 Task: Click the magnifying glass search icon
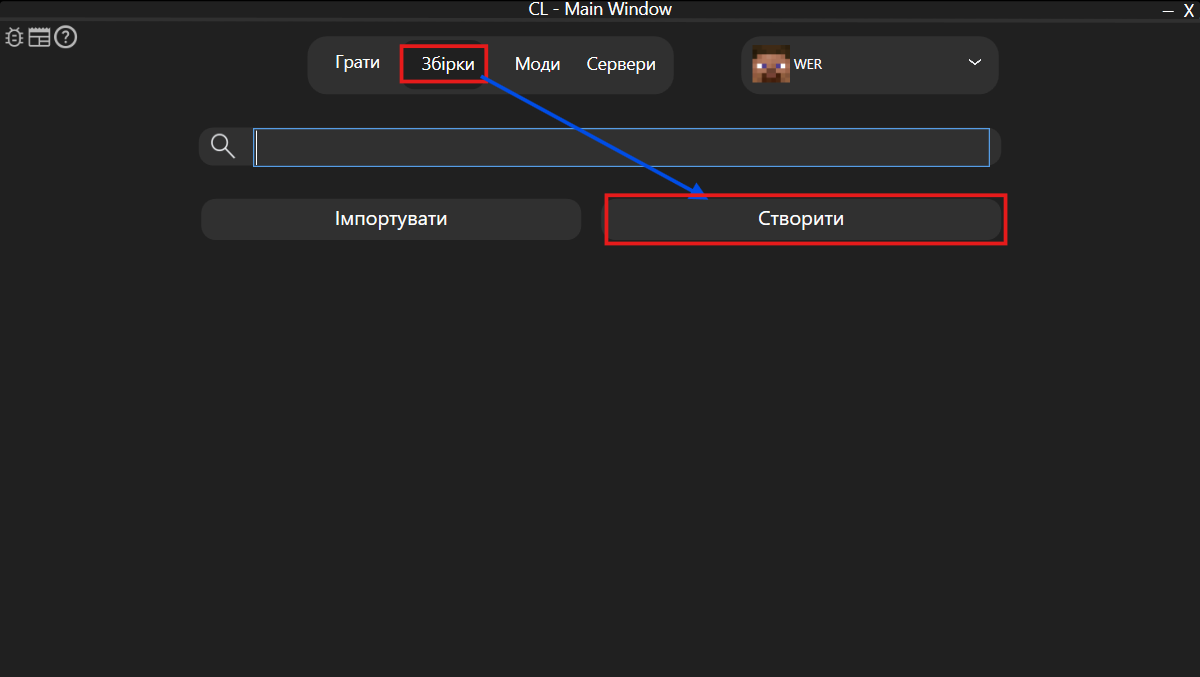[x=223, y=147]
